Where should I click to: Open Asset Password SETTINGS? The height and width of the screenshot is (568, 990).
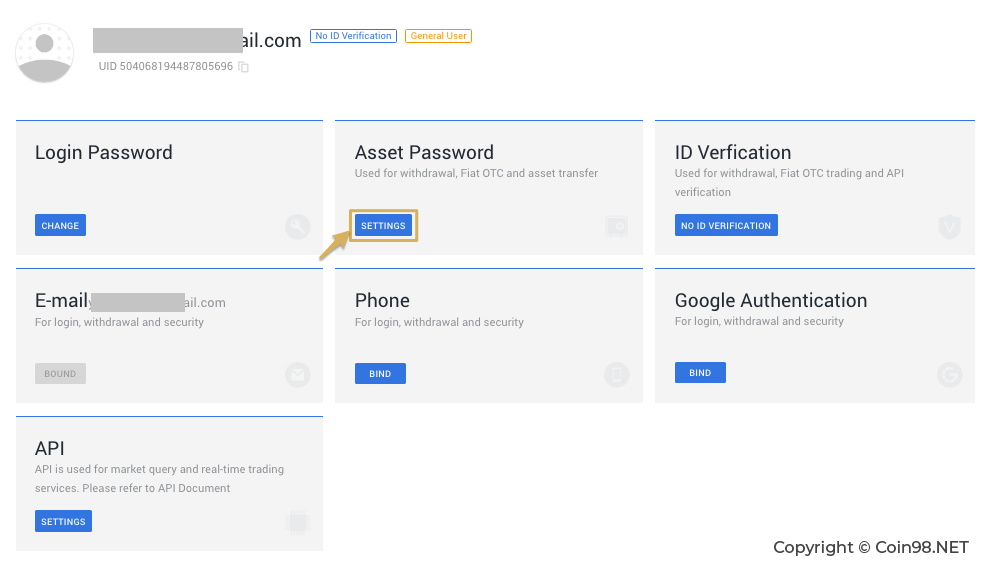[383, 225]
